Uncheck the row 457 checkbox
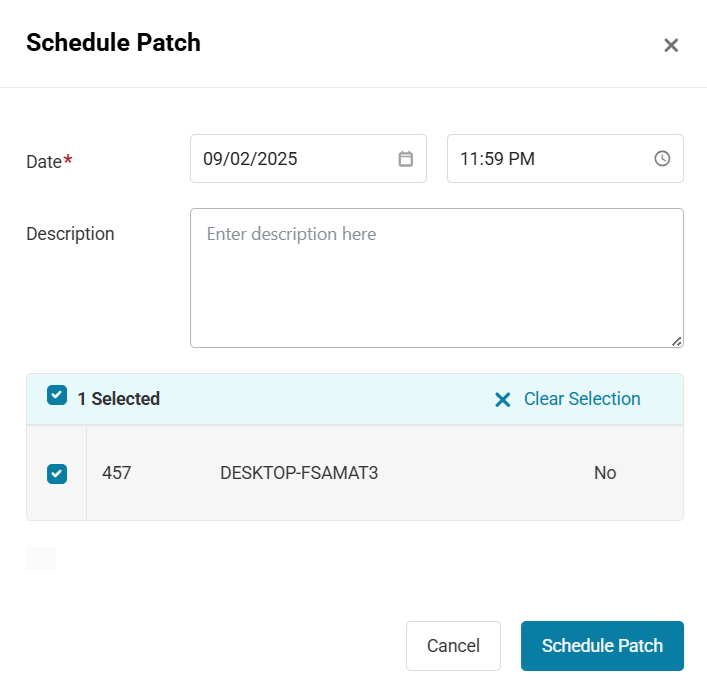This screenshot has width=707, height=699. coord(57,474)
